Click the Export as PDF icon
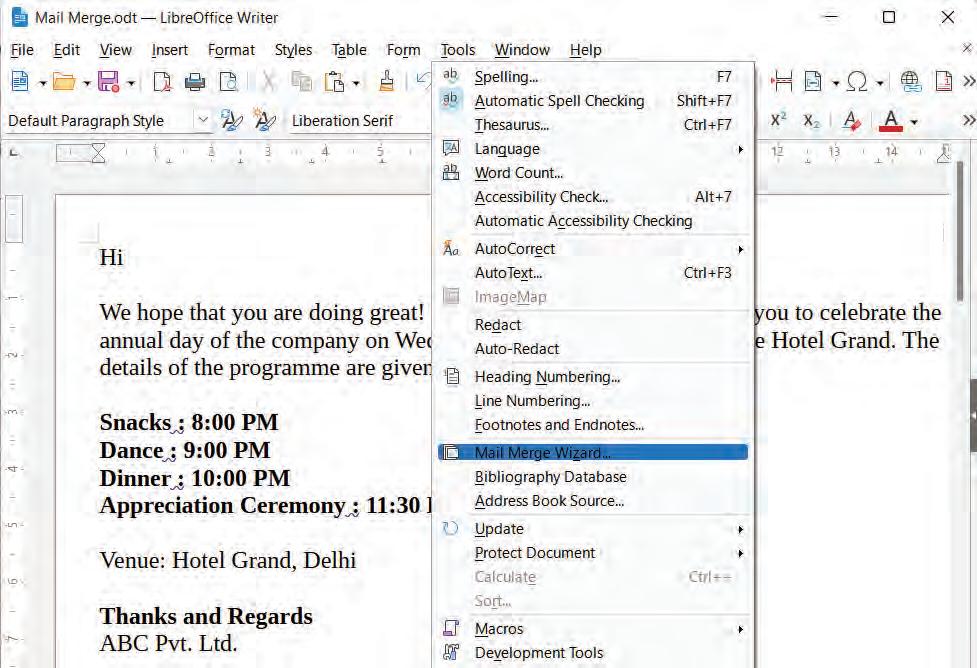 click(162, 82)
